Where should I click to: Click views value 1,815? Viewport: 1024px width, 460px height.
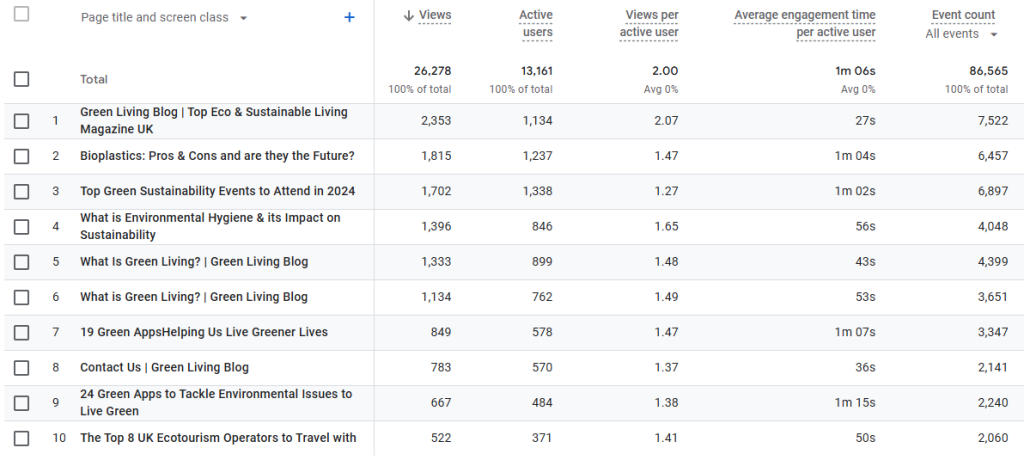point(436,156)
